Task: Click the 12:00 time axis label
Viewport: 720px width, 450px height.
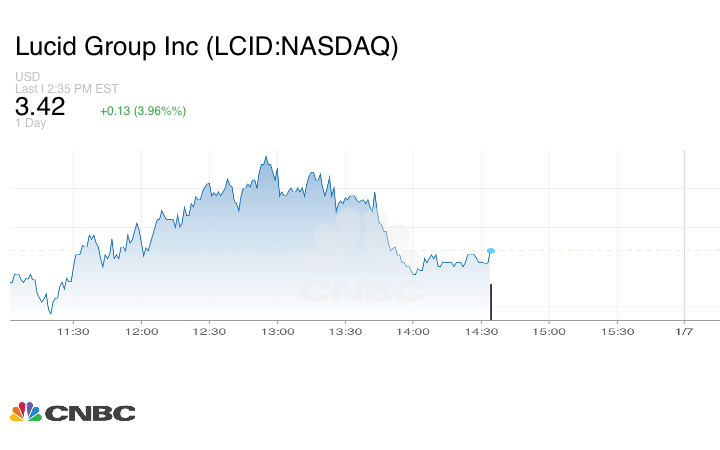Action: (x=142, y=331)
